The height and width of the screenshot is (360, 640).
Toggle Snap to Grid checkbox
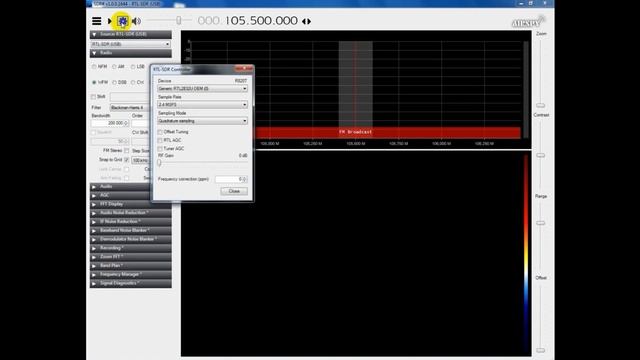(127, 160)
